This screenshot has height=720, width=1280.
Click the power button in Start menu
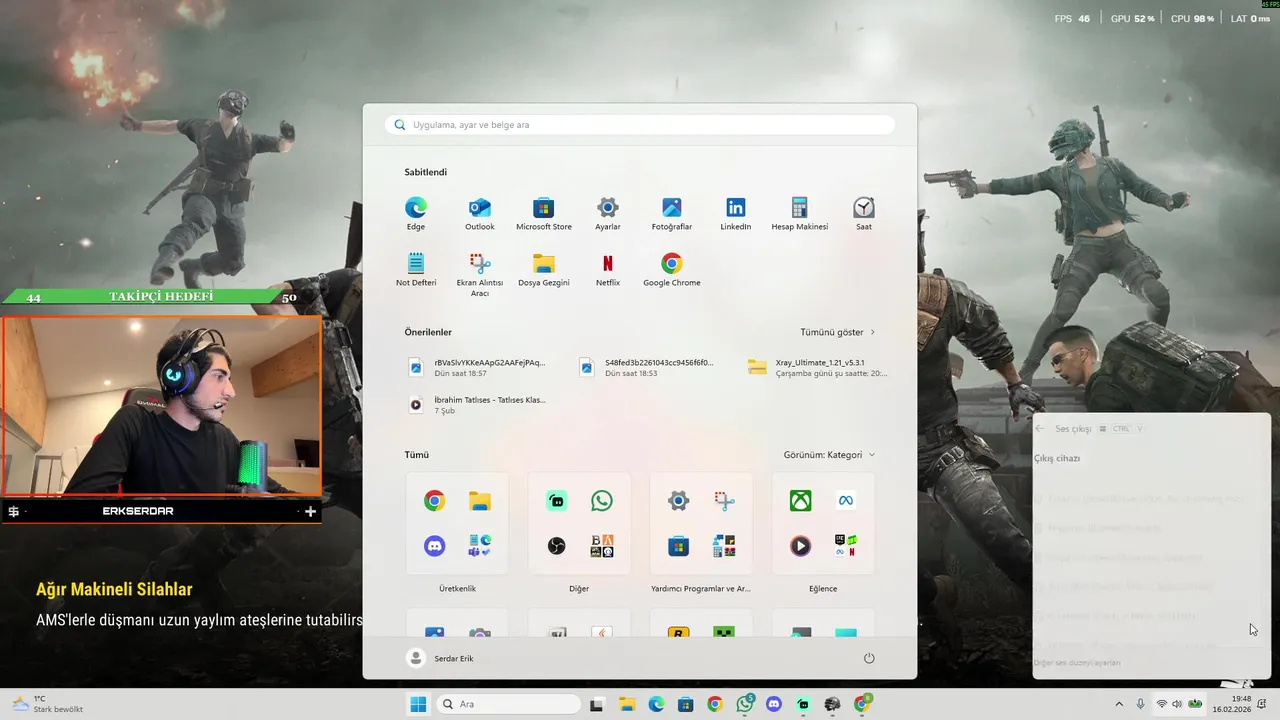tap(869, 658)
